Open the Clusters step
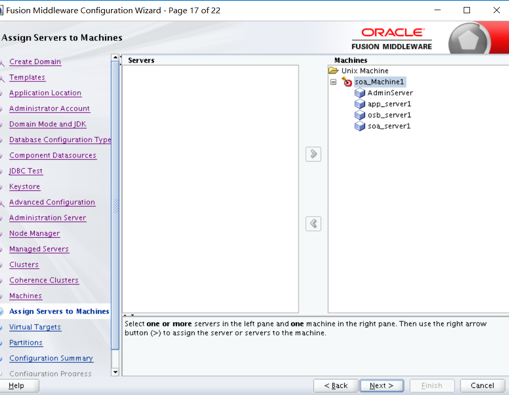The height and width of the screenshot is (395, 509). tap(24, 265)
